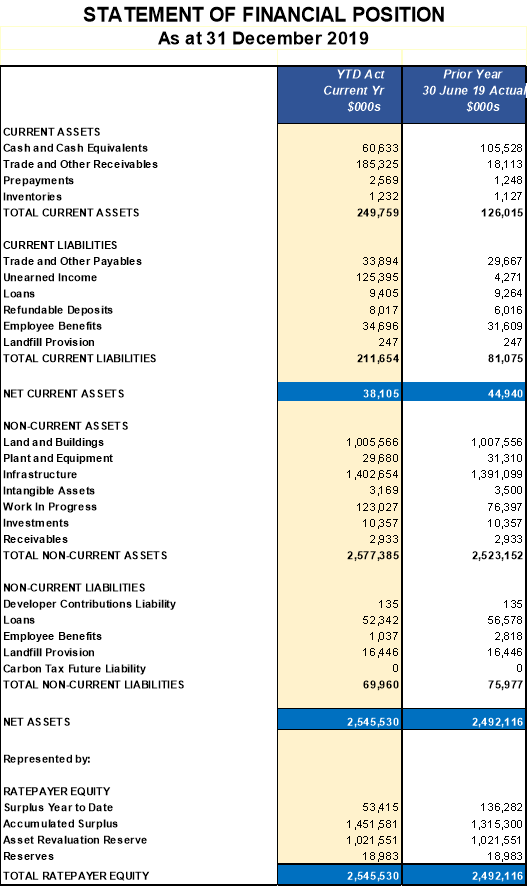Select the 'Carbon Tax Future Liability' label

point(74,669)
